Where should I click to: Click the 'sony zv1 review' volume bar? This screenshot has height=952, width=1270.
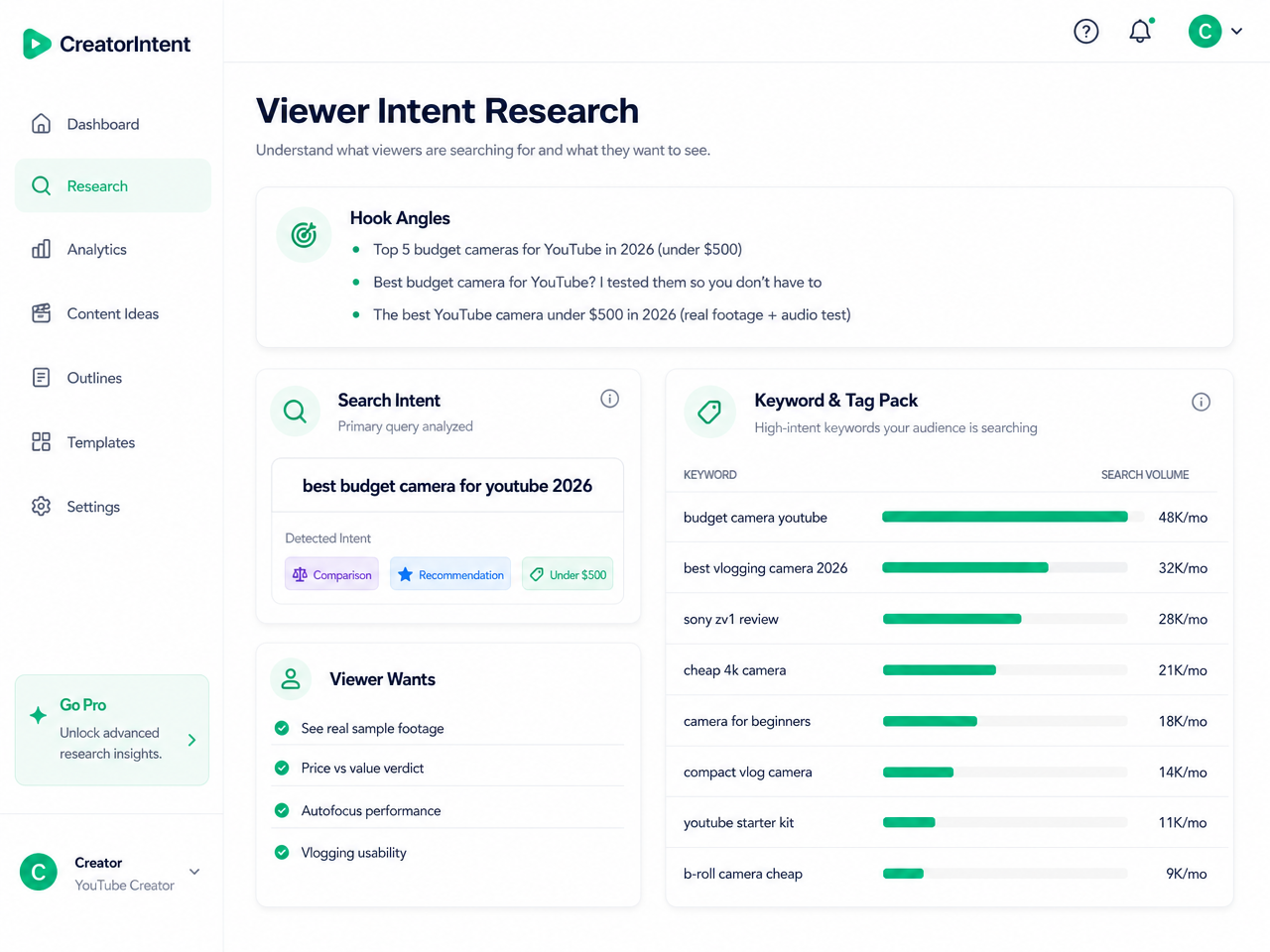click(1005, 619)
